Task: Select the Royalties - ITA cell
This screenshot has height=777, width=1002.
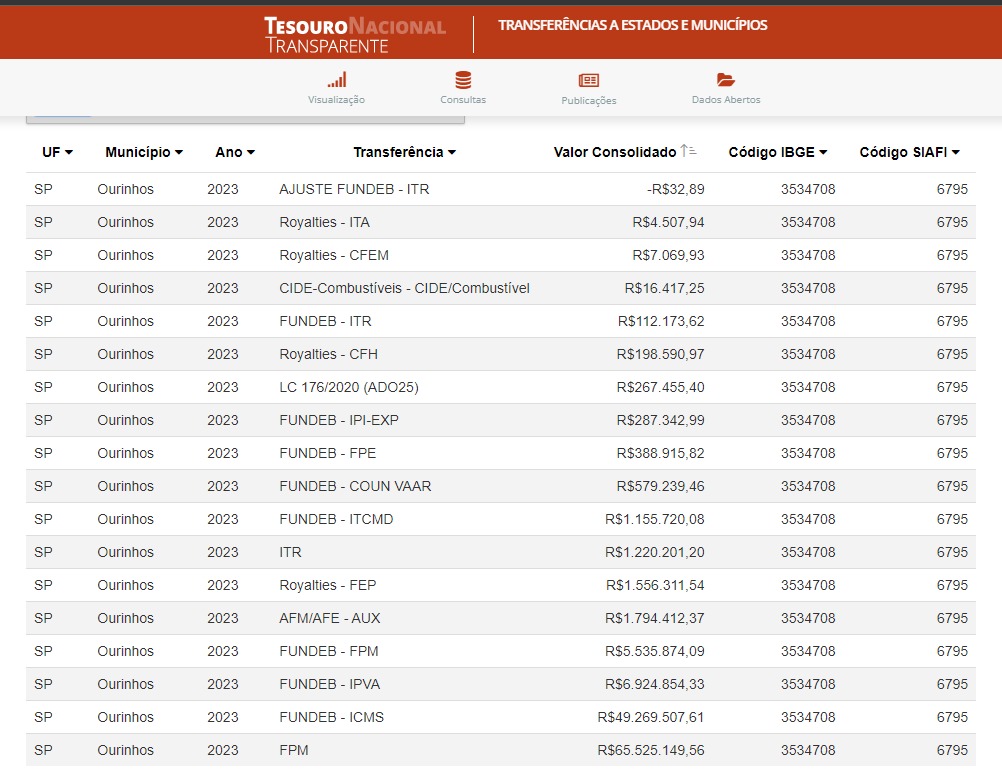Action: point(325,222)
